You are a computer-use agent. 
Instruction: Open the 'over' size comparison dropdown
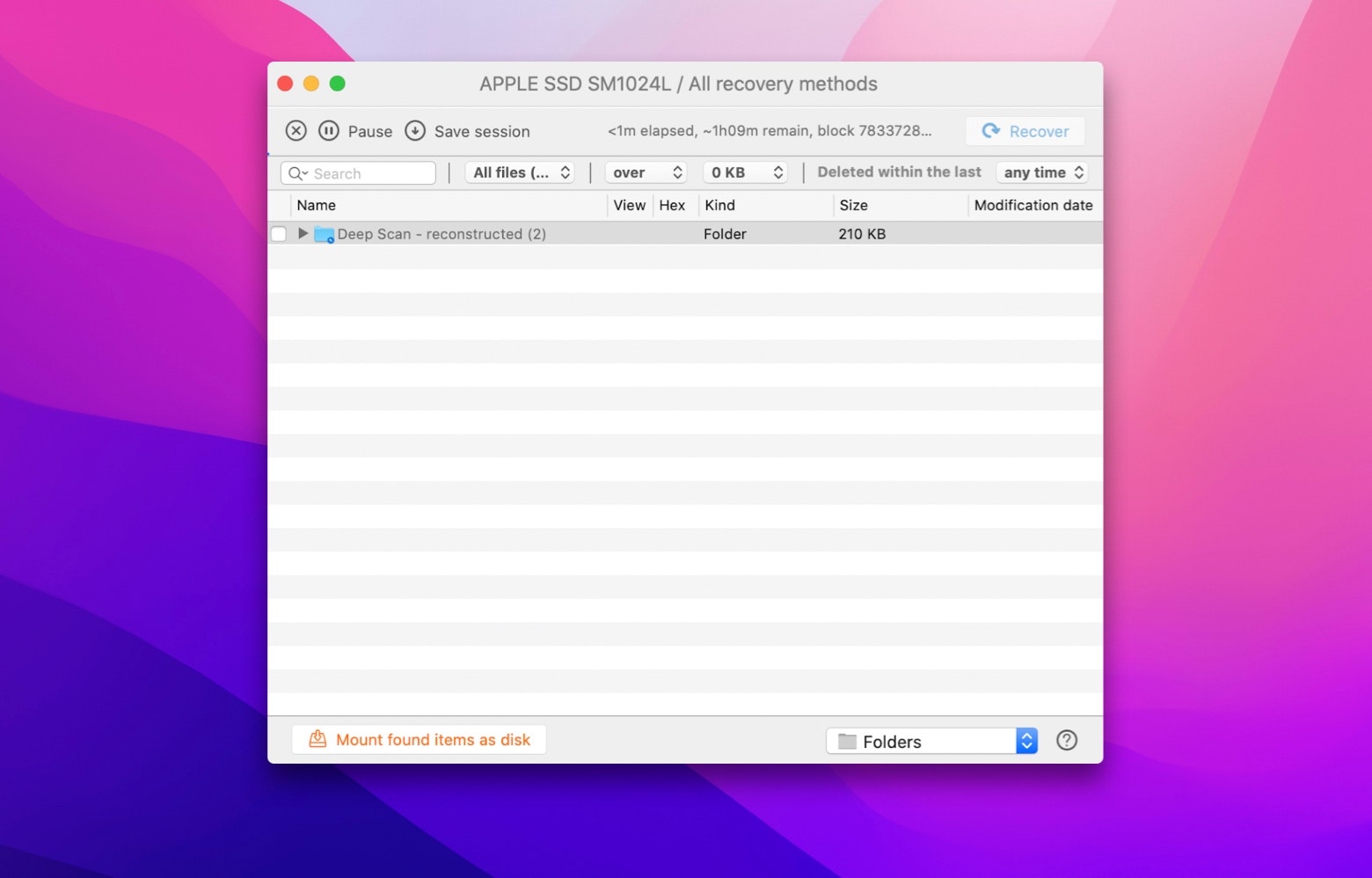[x=646, y=172]
